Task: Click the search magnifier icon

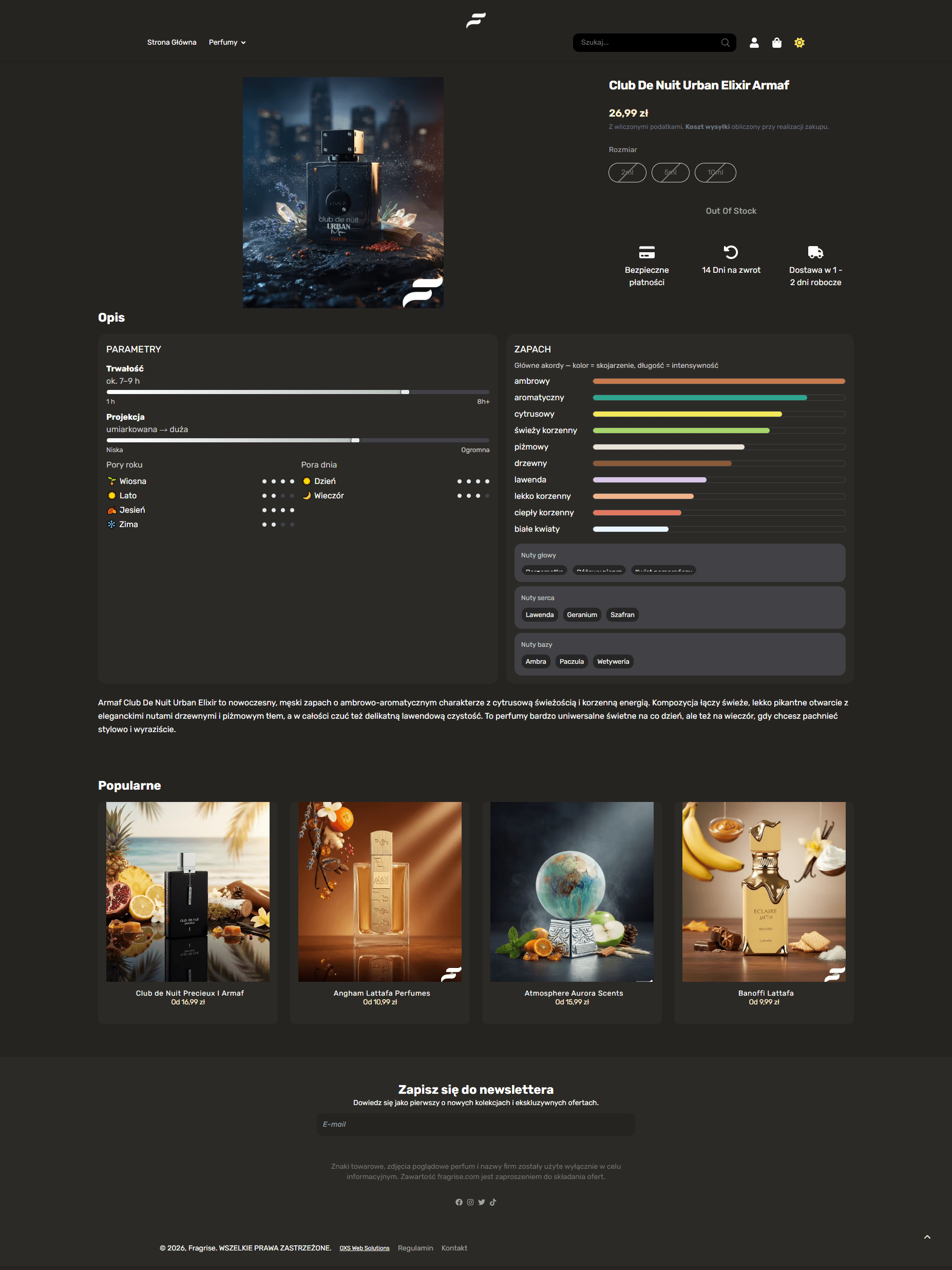Action: [726, 43]
